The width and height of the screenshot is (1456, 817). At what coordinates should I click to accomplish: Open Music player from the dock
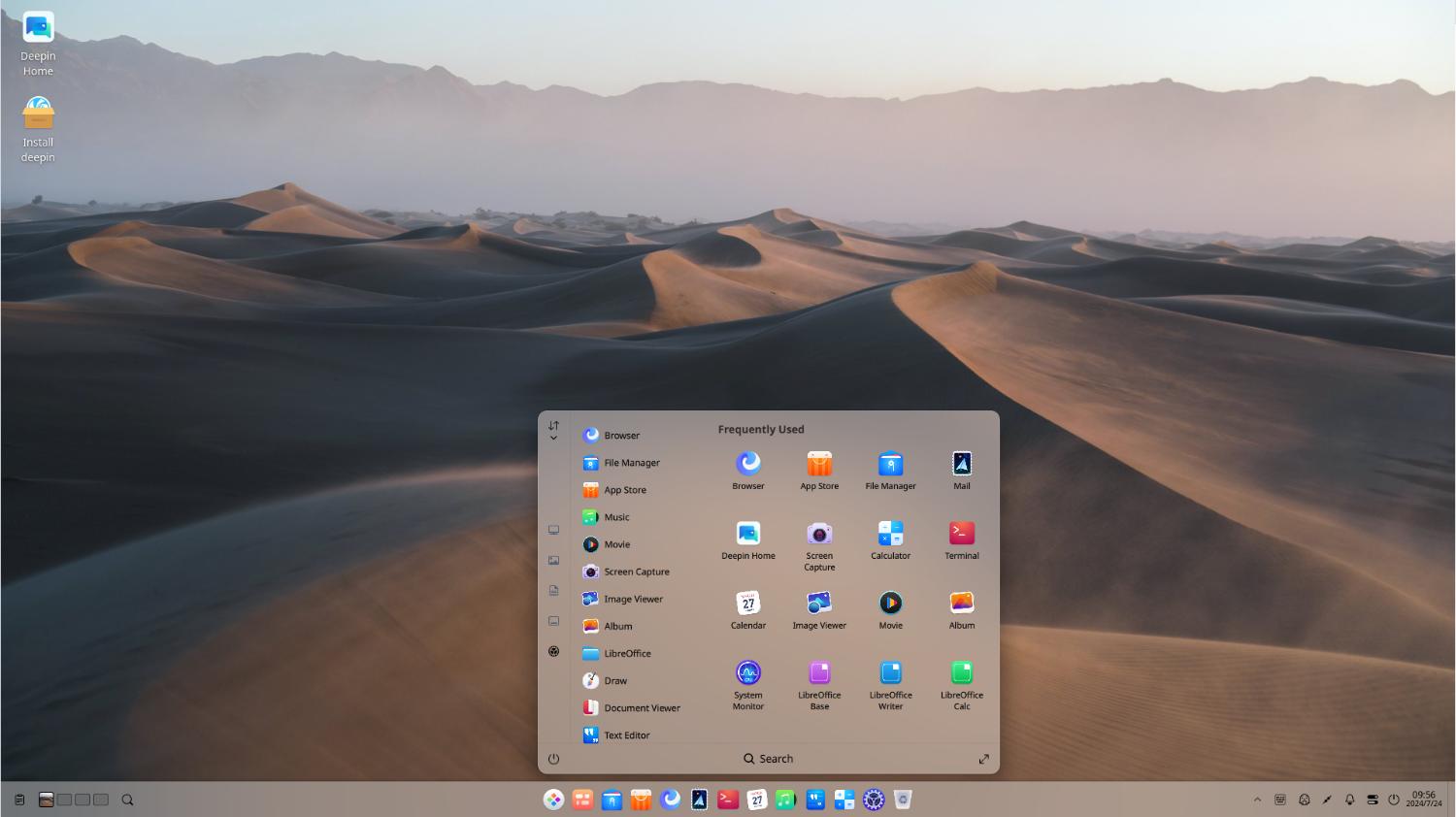(786, 800)
